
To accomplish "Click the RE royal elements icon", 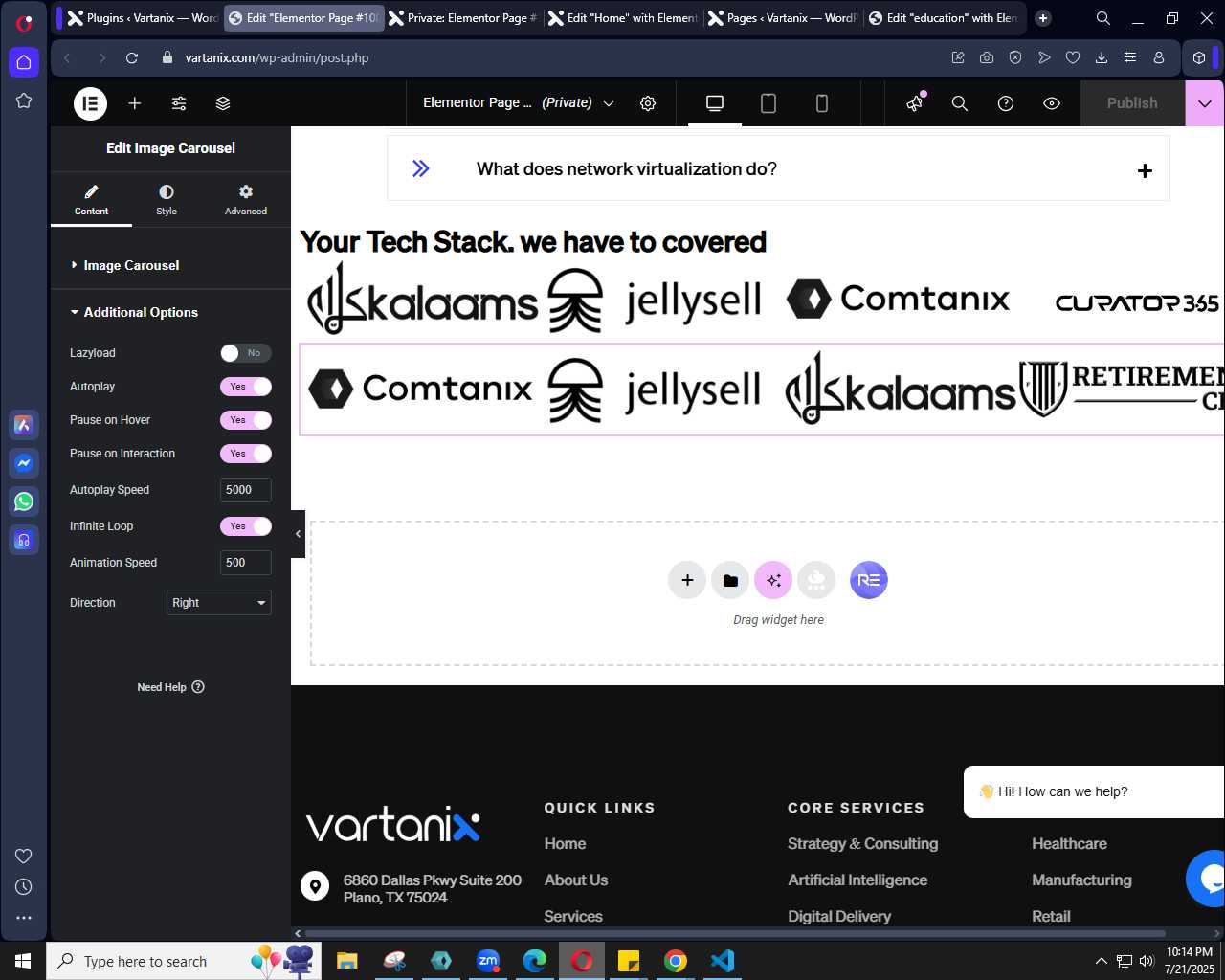I will pos(869,580).
